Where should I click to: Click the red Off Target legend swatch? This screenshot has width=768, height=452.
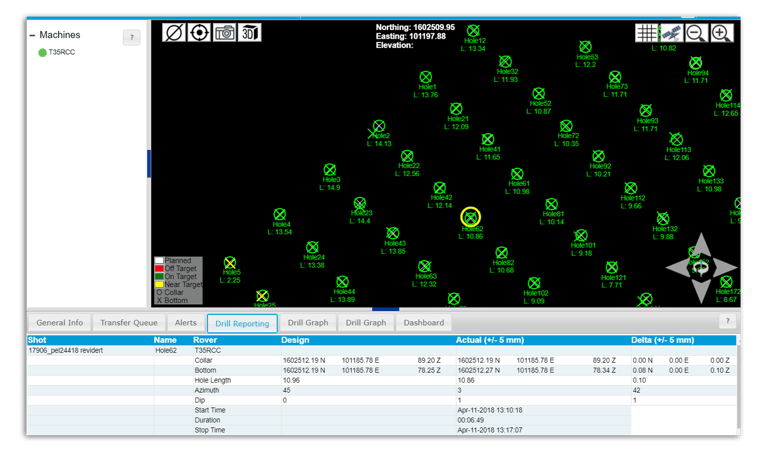coord(159,268)
